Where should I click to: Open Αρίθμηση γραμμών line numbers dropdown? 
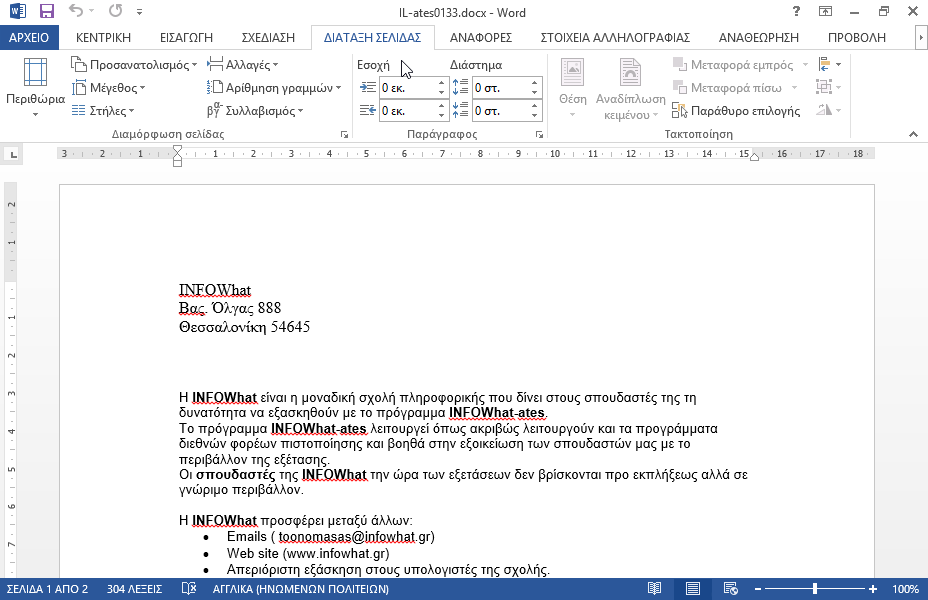(x=274, y=88)
